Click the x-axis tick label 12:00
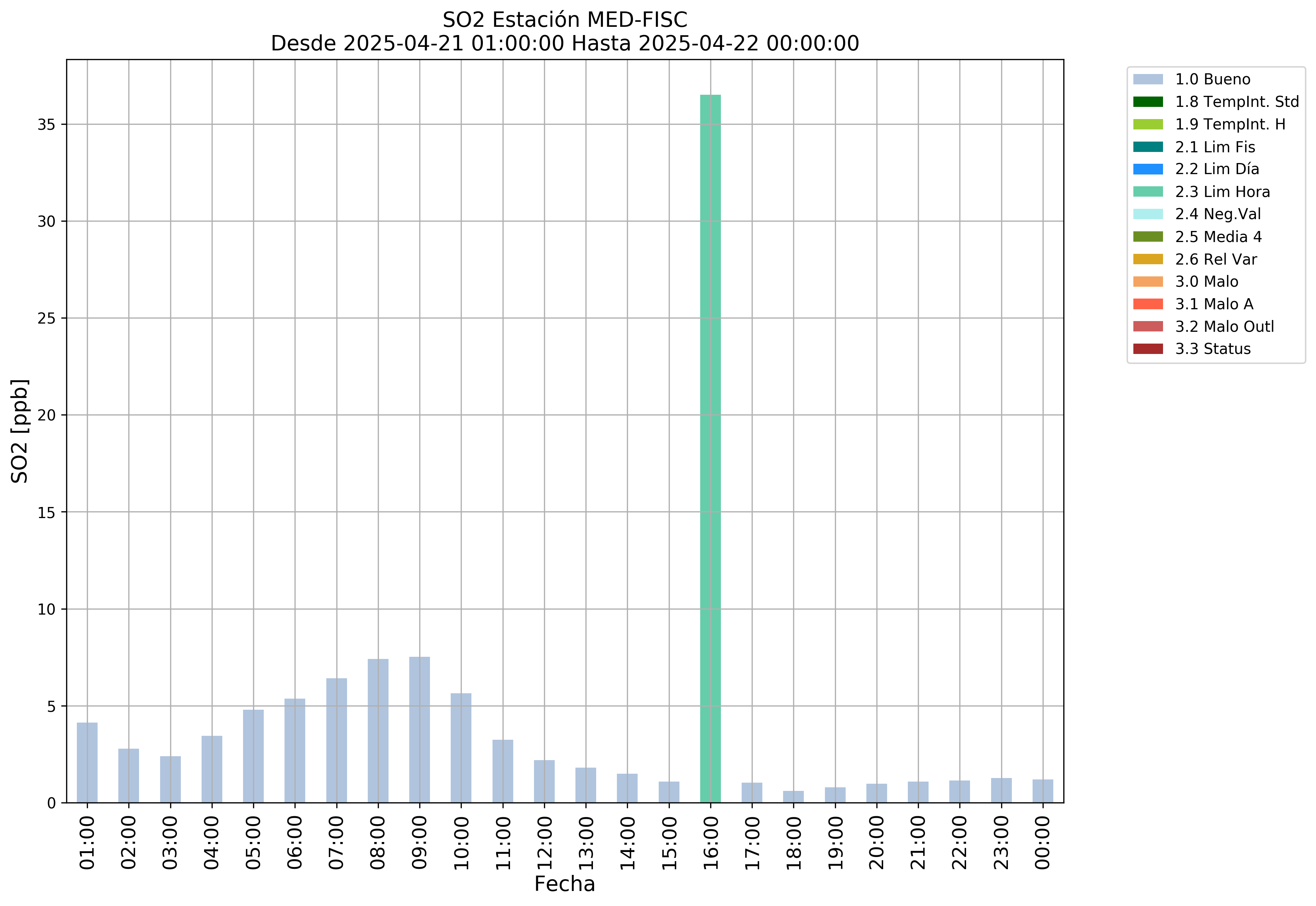Screen dimensions: 1316x906 coord(545,843)
